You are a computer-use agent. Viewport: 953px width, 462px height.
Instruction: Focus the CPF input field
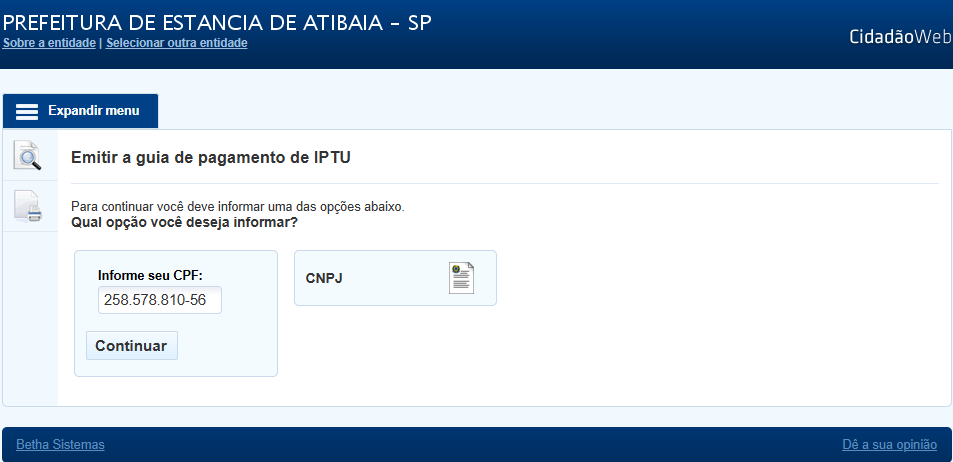(160, 300)
